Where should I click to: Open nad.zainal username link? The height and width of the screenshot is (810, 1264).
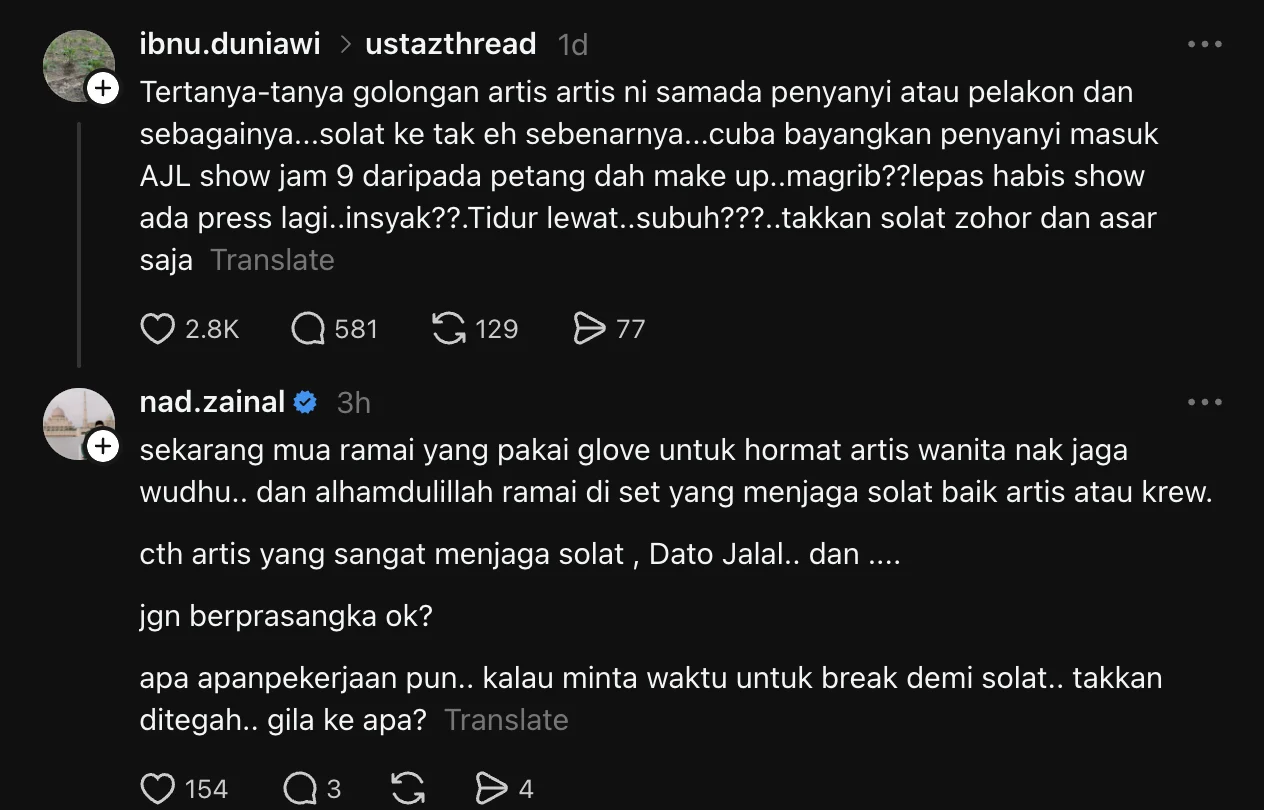pyautogui.click(x=212, y=402)
